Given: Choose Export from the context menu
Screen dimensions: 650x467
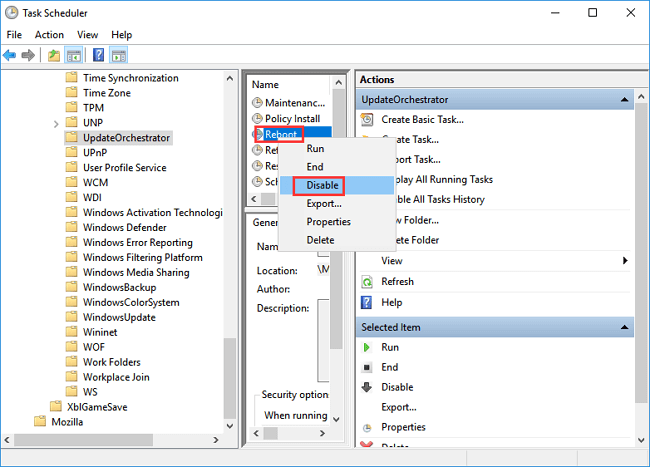Looking at the screenshot, I should tap(337, 203).
